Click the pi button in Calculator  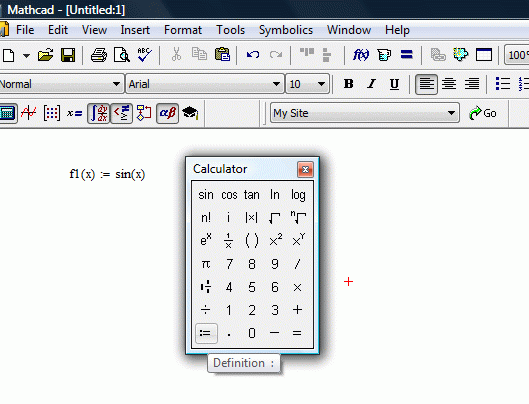pos(206,264)
